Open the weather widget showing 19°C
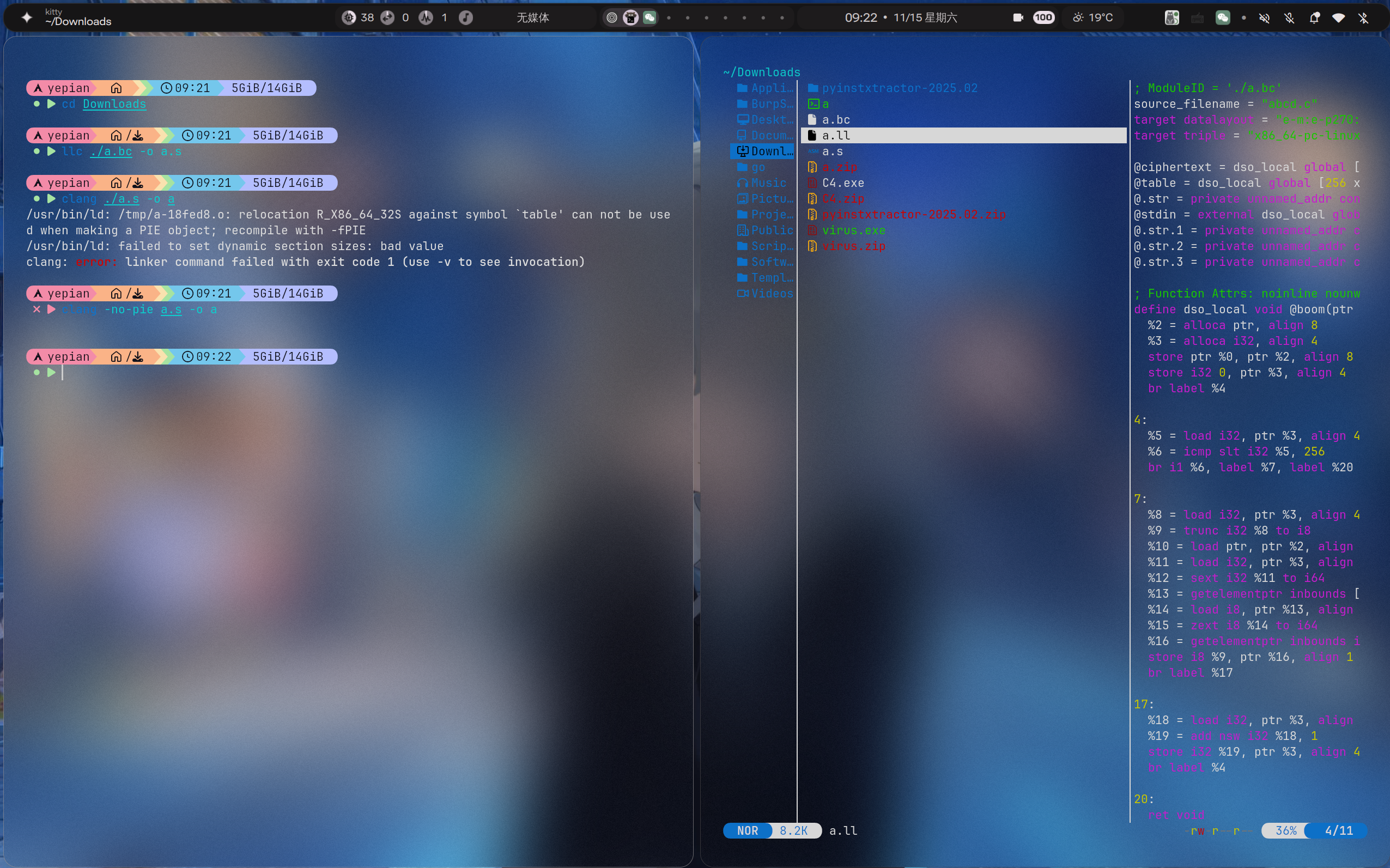This screenshot has width=1390, height=868. [1092, 17]
